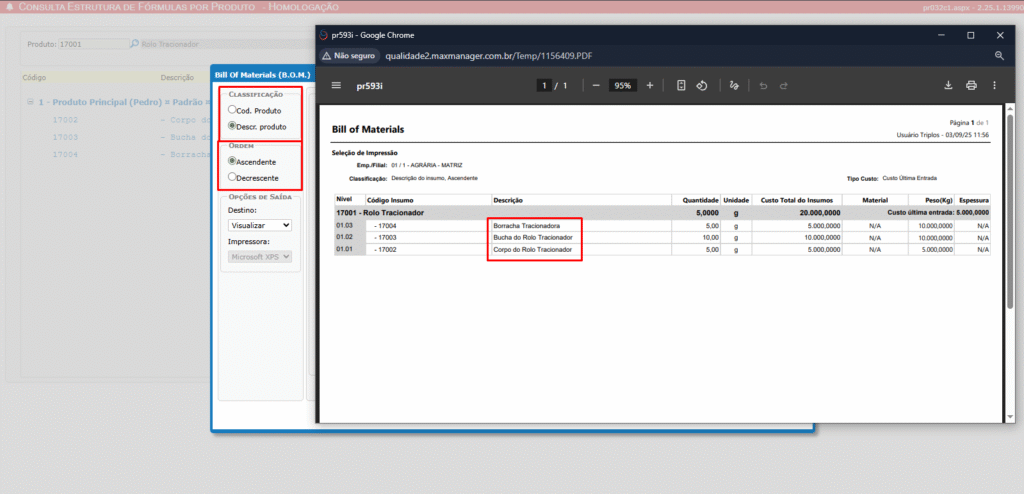Choose 'Ascendente' sort order

point(232,161)
